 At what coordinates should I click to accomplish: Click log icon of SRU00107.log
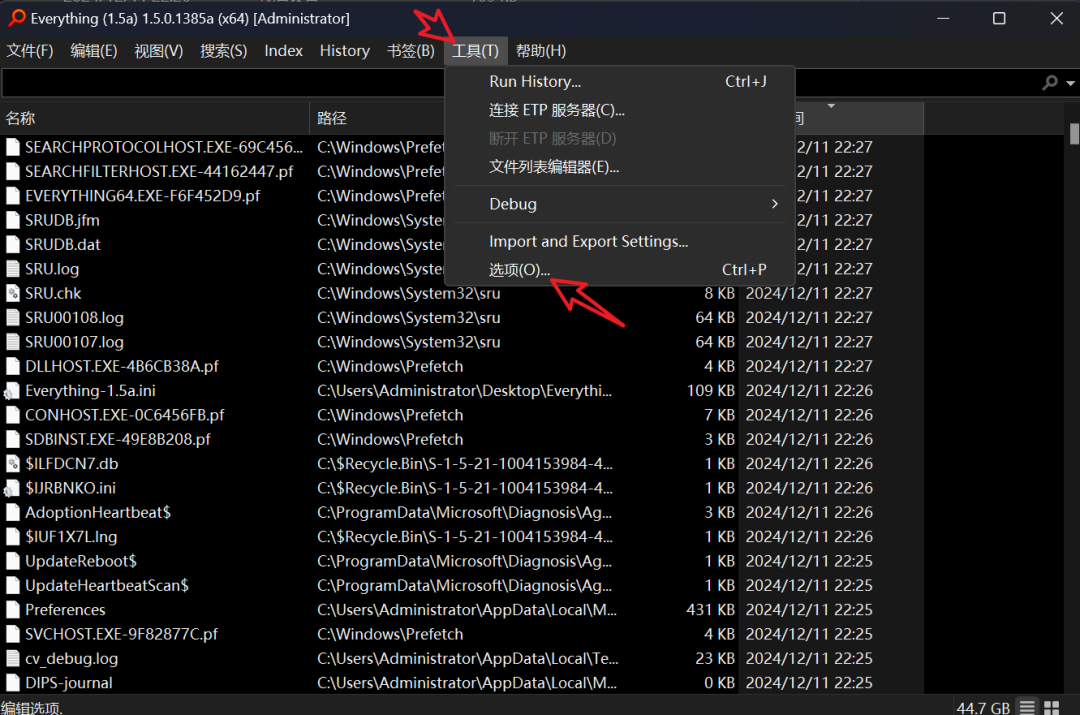coord(12,342)
